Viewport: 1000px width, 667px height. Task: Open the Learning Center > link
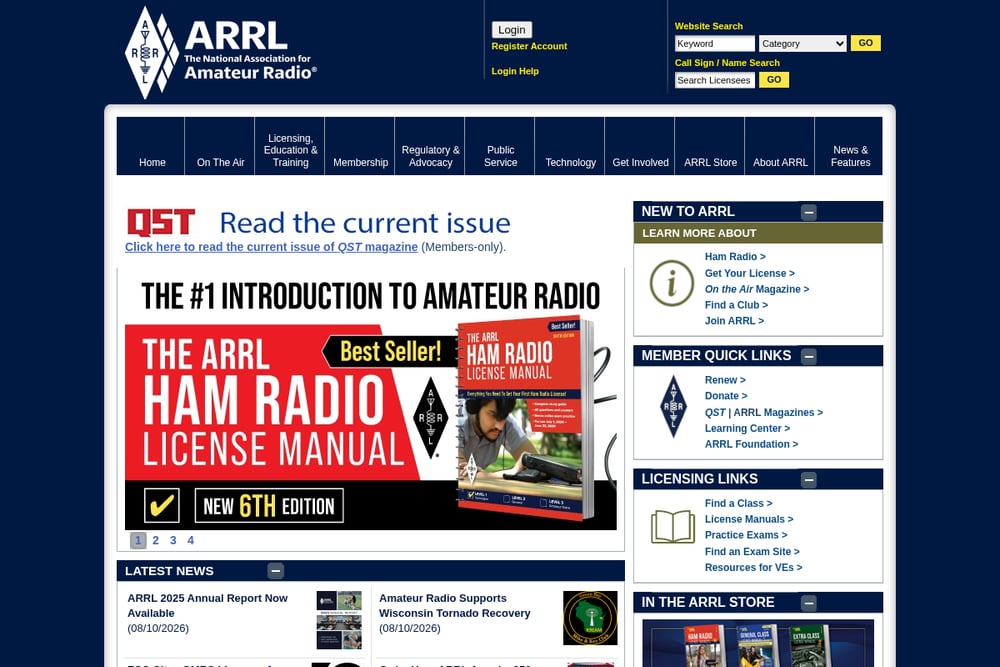click(747, 429)
